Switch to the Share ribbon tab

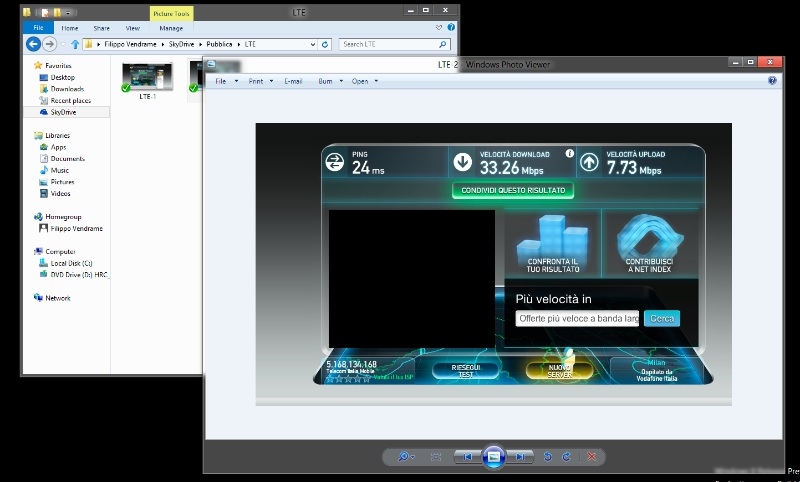pyautogui.click(x=101, y=28)
